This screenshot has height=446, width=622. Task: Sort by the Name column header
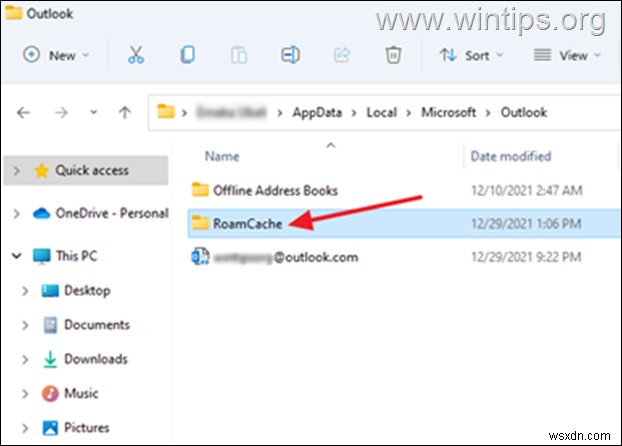222,156
